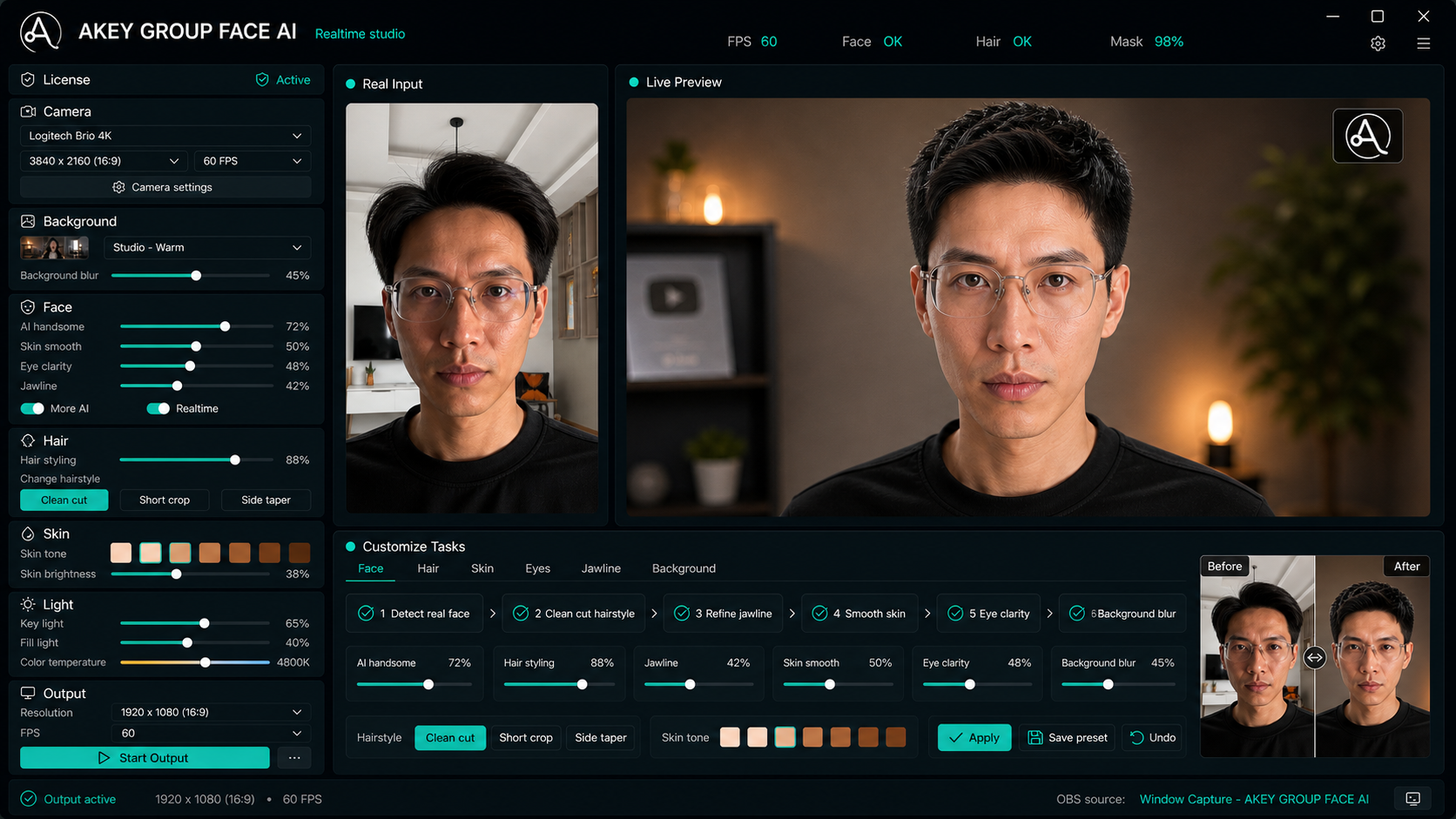This screenshot has width=1456, height=819.
Task: Select Clean cut in Customize Tasks hairstyle
Action: coord(450,737)
